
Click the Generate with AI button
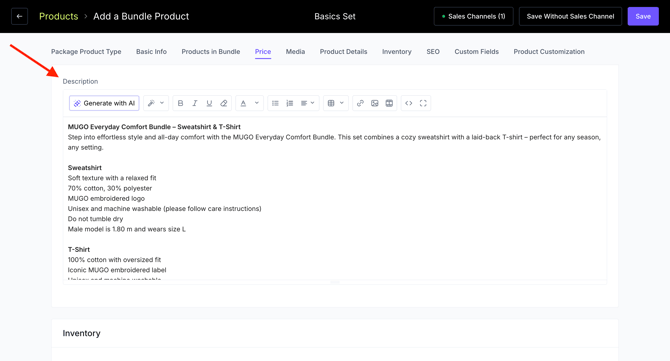(x=104, y=103)
